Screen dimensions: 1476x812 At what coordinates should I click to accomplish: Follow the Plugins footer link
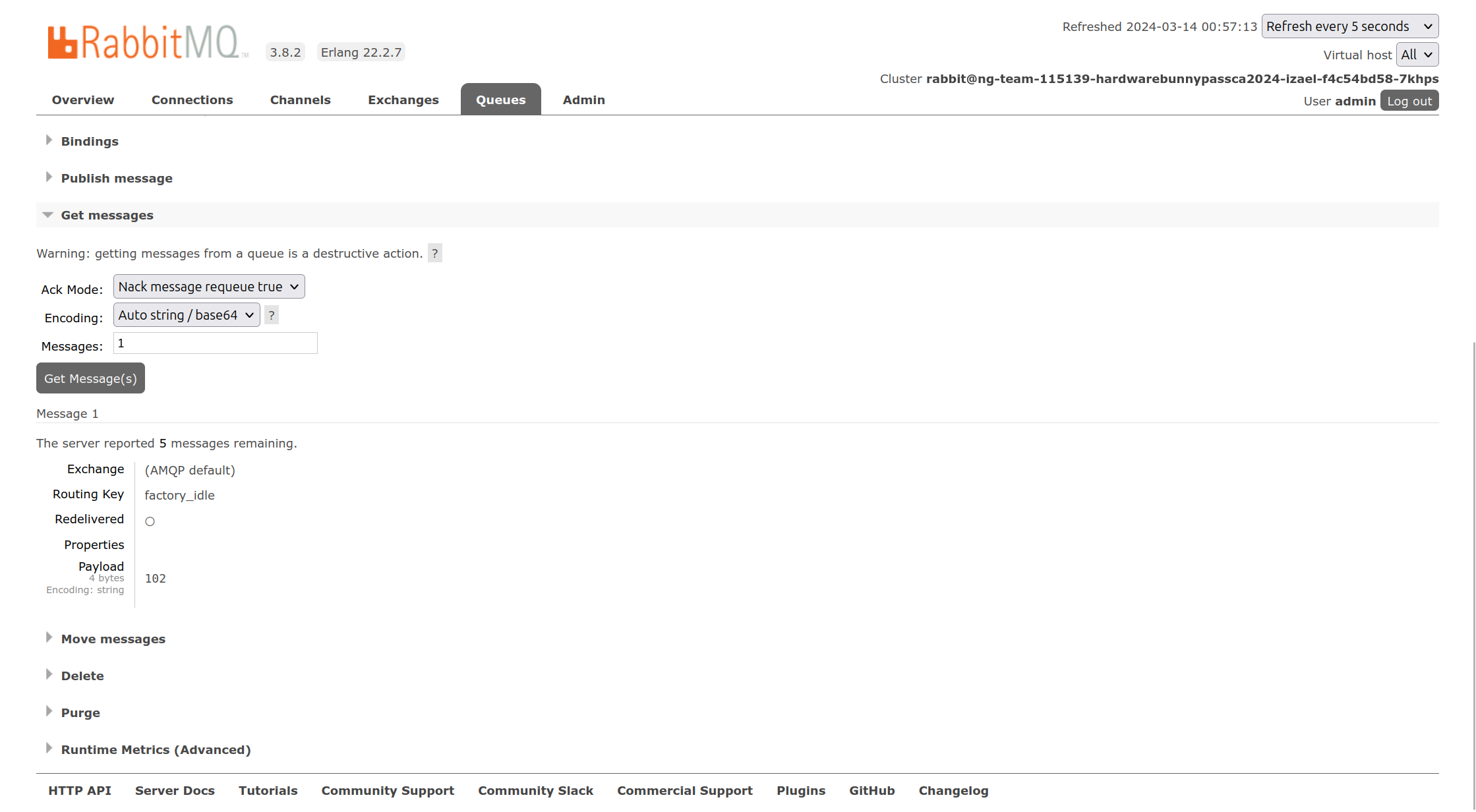[x=801, y=790]
